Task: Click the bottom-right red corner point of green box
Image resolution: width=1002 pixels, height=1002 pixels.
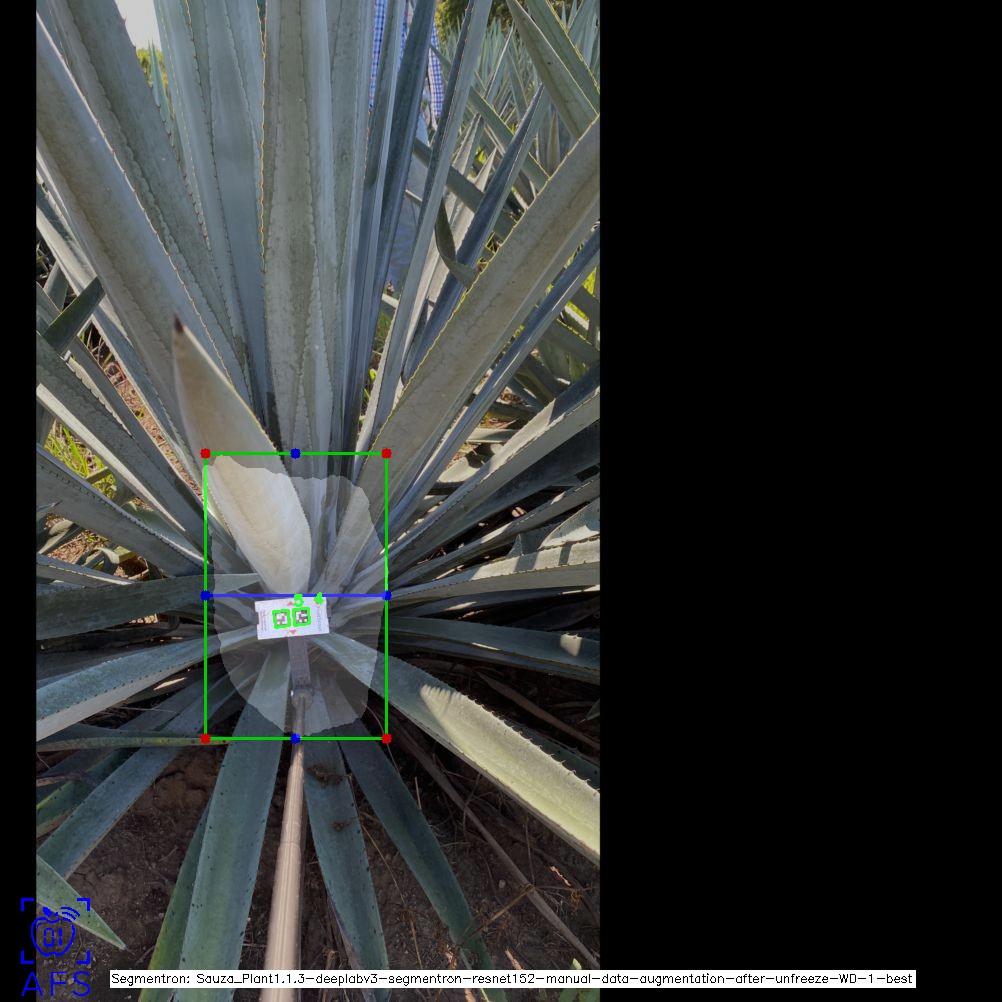Action: tap(387, 739)
